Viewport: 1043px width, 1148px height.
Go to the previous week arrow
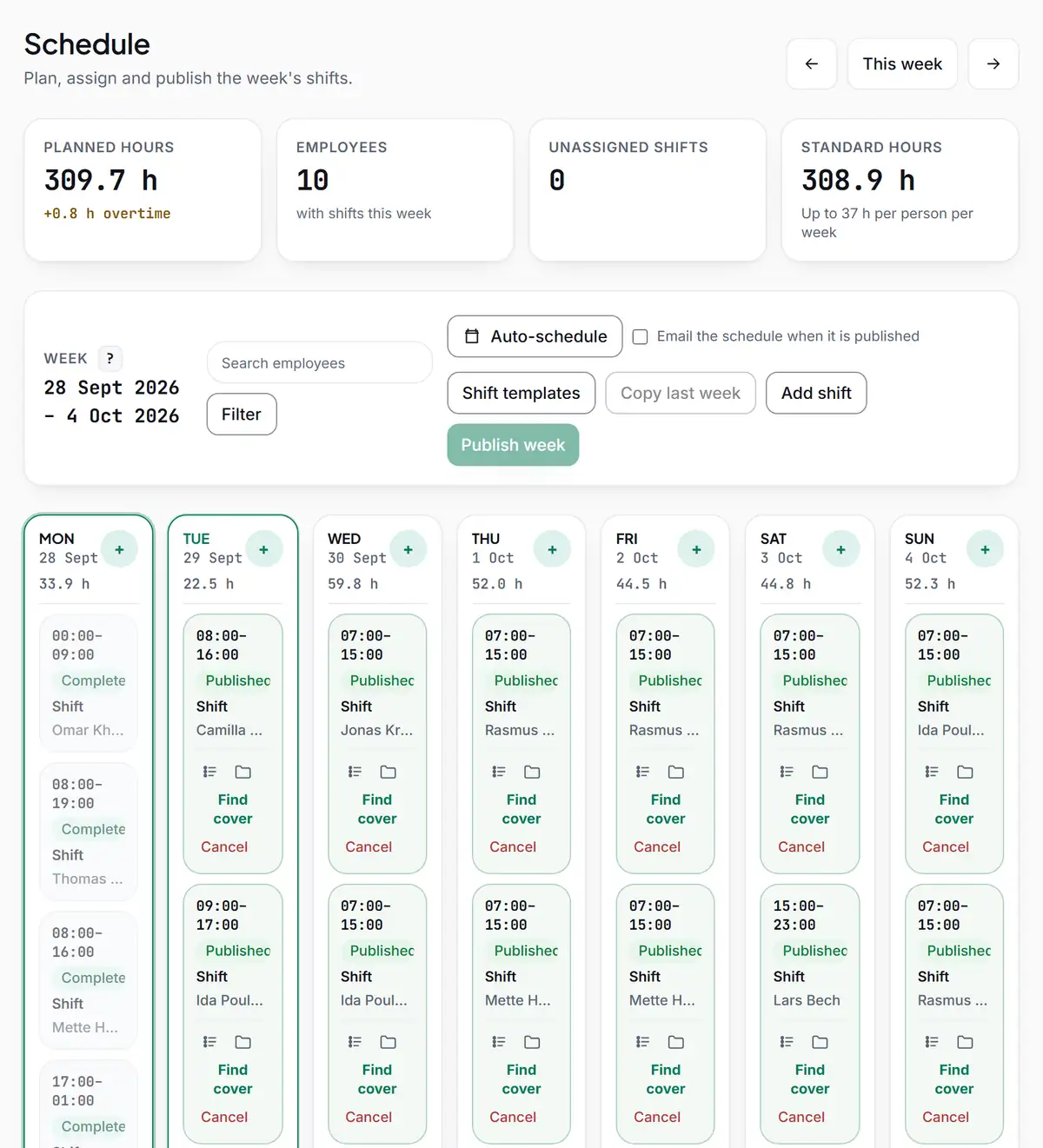[812, 63]
